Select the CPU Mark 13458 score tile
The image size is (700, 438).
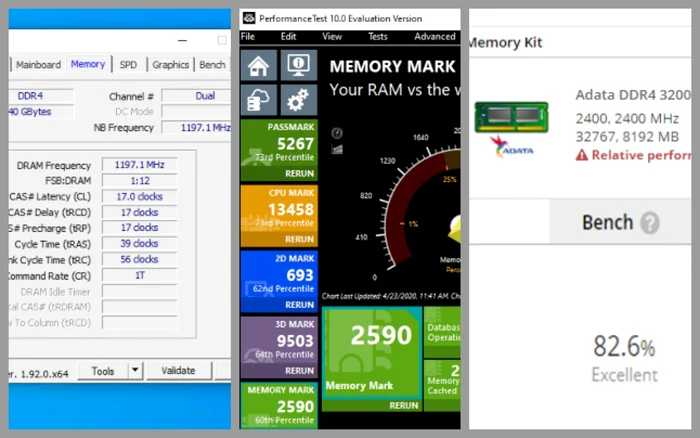(279, 216)
